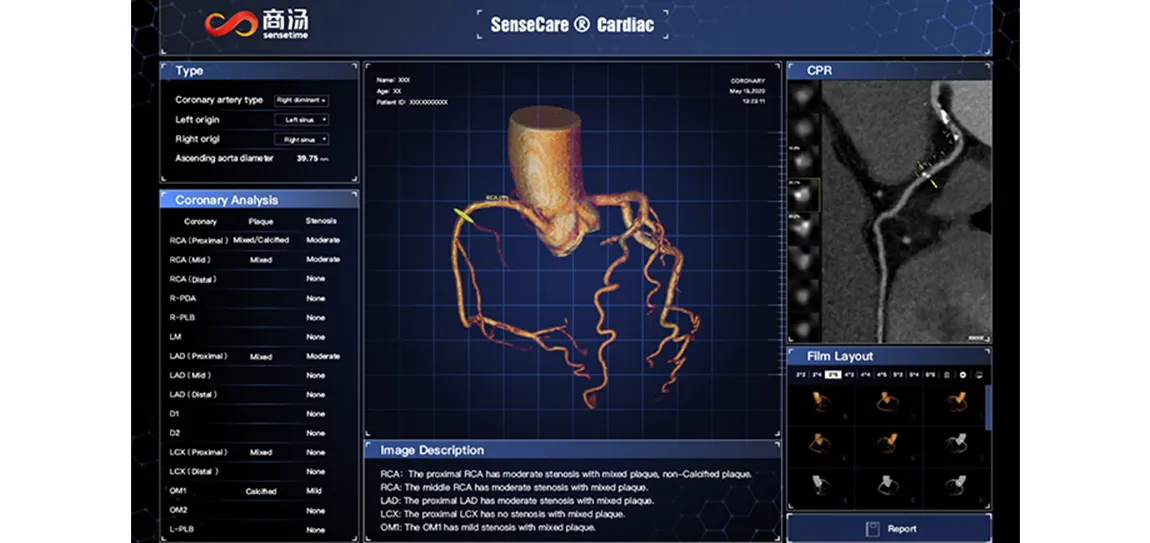
Task: Select the RCA (Mid) row
Action: 259,260
